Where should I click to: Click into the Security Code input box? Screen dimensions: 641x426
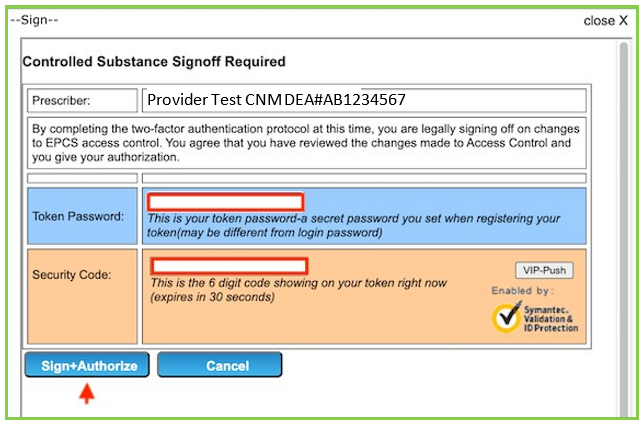point(229,266)
